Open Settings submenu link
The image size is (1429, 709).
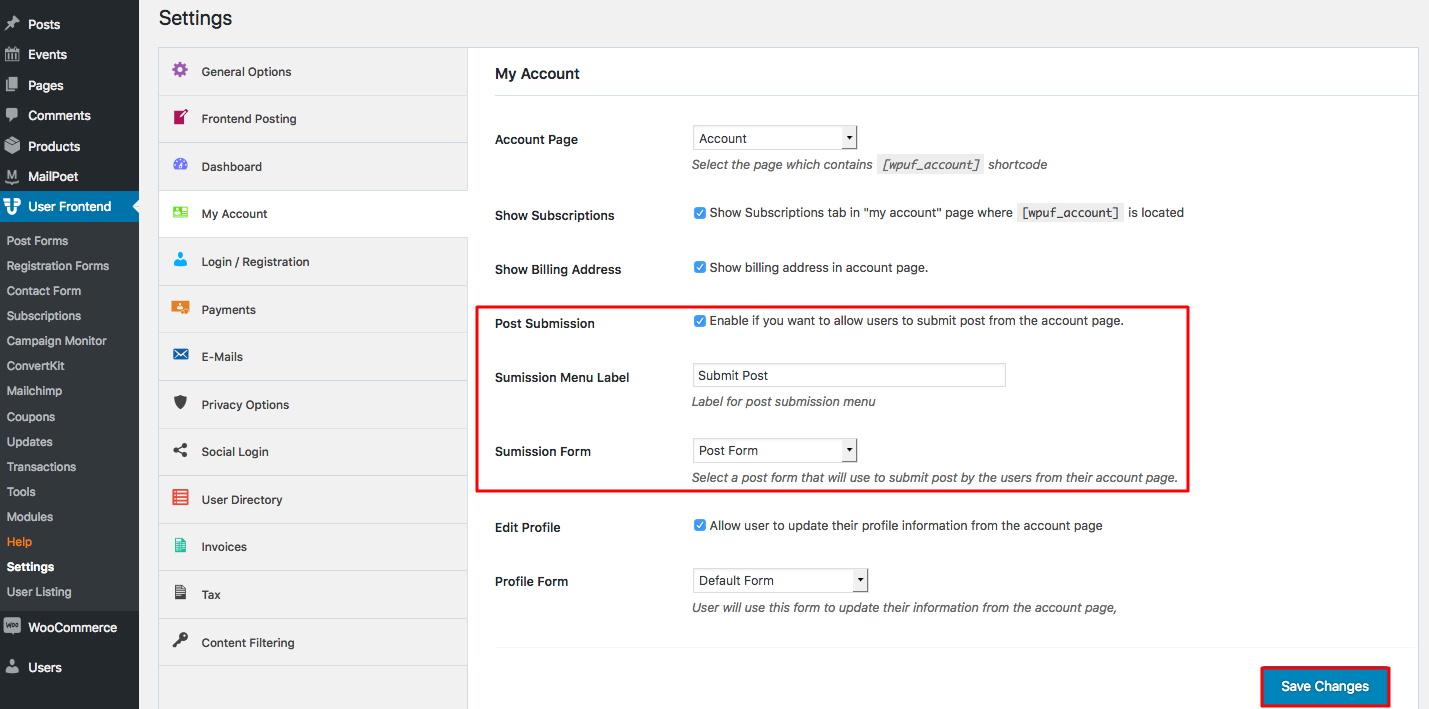tap(30, 567)
